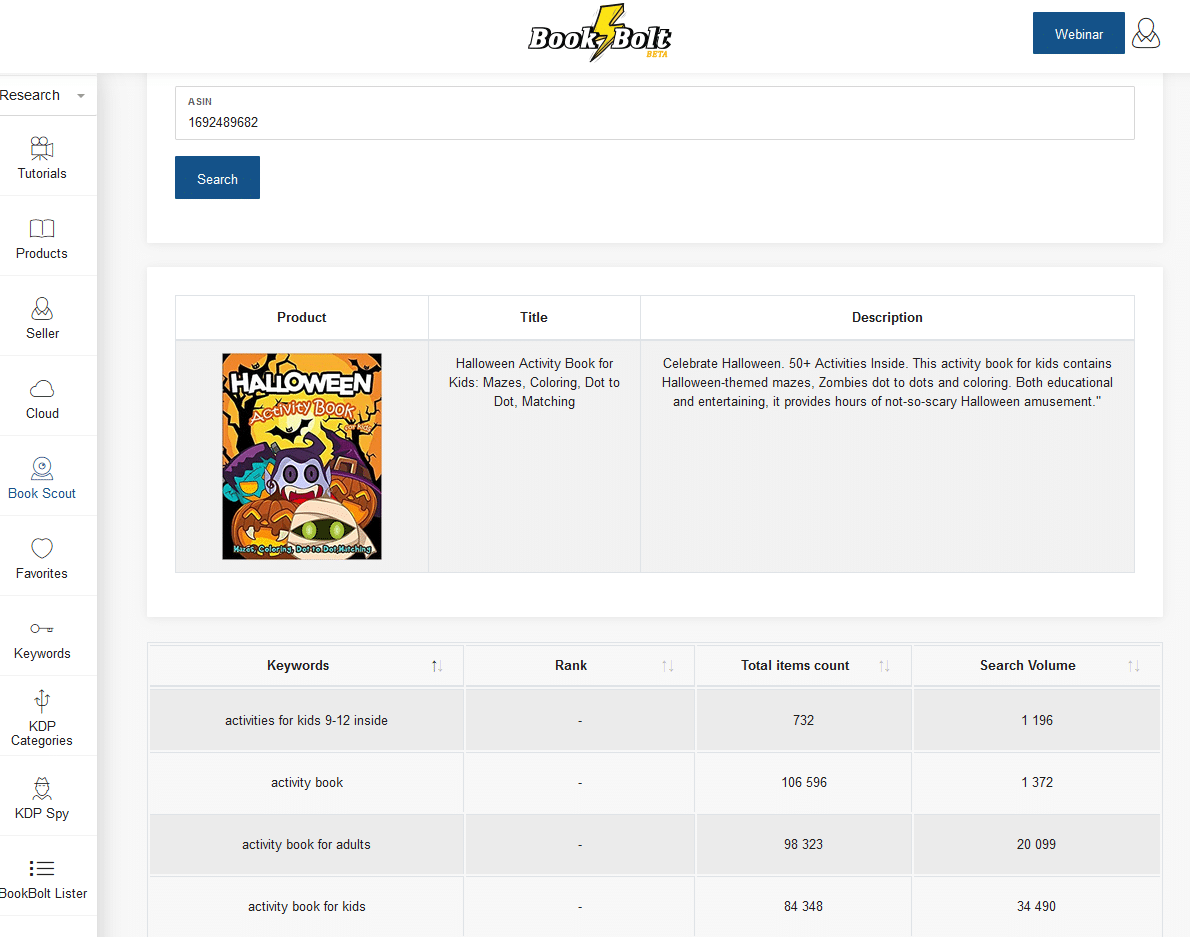Click keyword 'activities for kids 9-12 inside'
The image size is (1190, 937).
pos(306,721)
